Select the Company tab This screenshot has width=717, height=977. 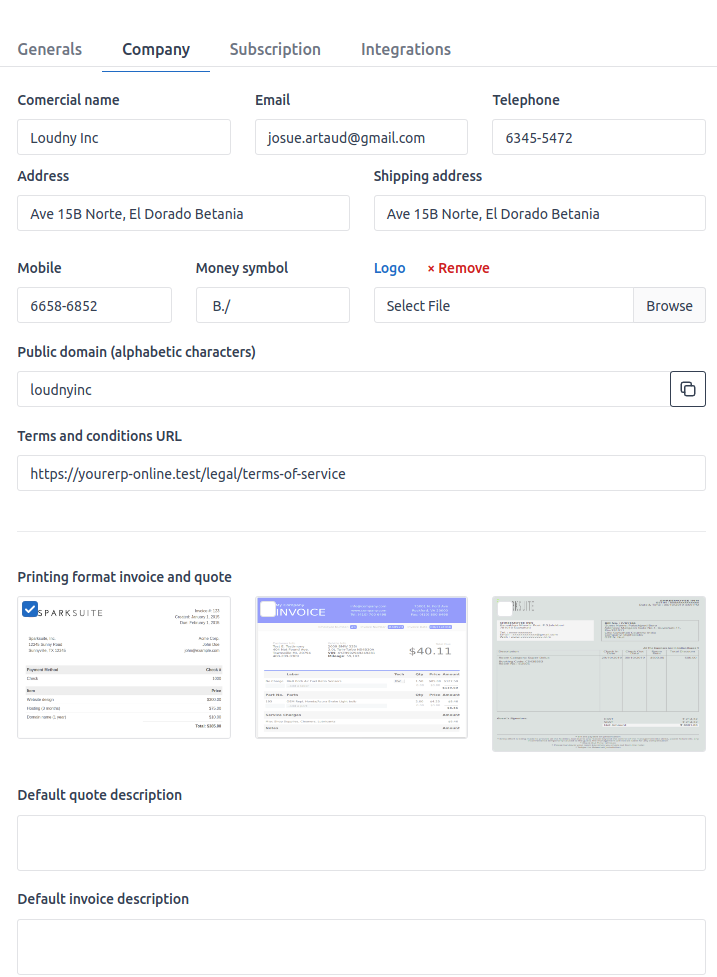[156, 49]
